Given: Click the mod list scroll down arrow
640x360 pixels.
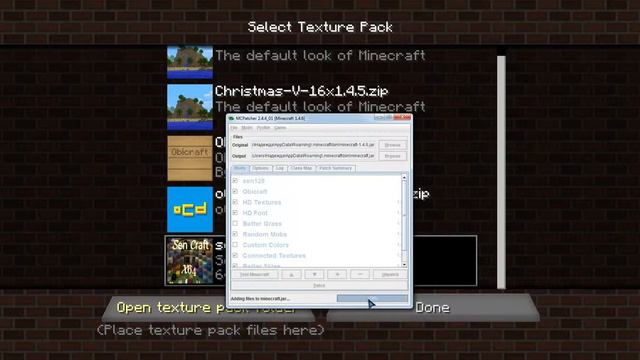Looking at the screenshot, I should click(404, 264).
